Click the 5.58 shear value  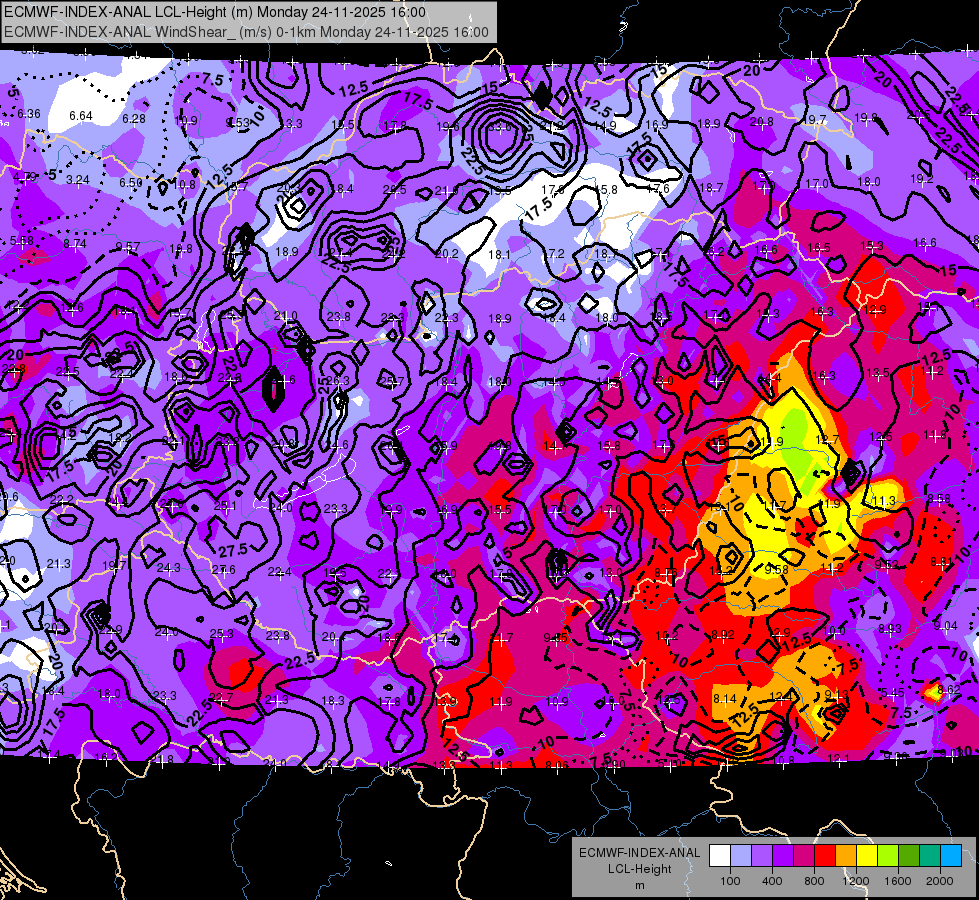[22, 240]
